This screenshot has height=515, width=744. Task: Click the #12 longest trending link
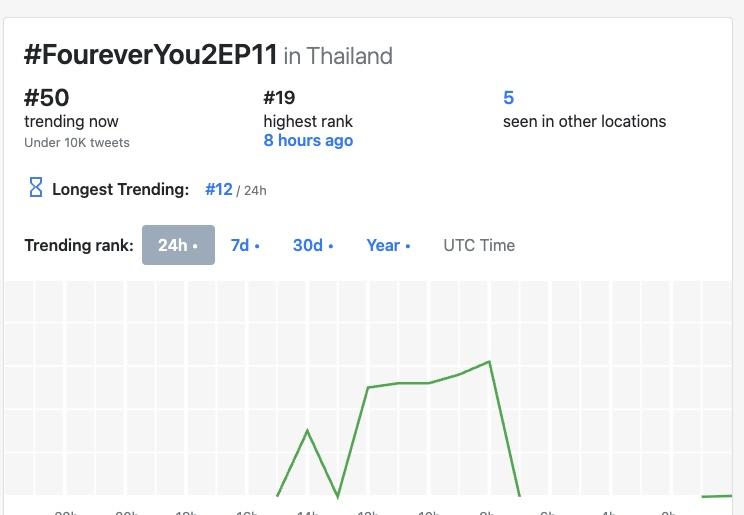point(219,189)
